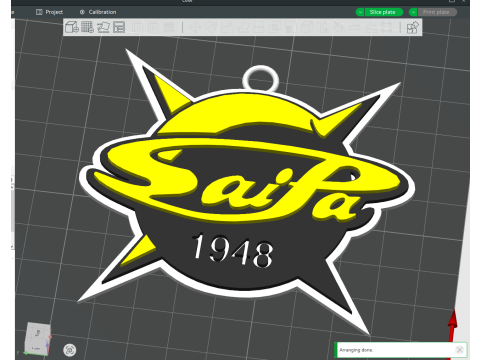Click the Split to parts icon
Image resolution: width=480 pixels, height=360 pixels.
pyautogui.click(x=153, y=27)
